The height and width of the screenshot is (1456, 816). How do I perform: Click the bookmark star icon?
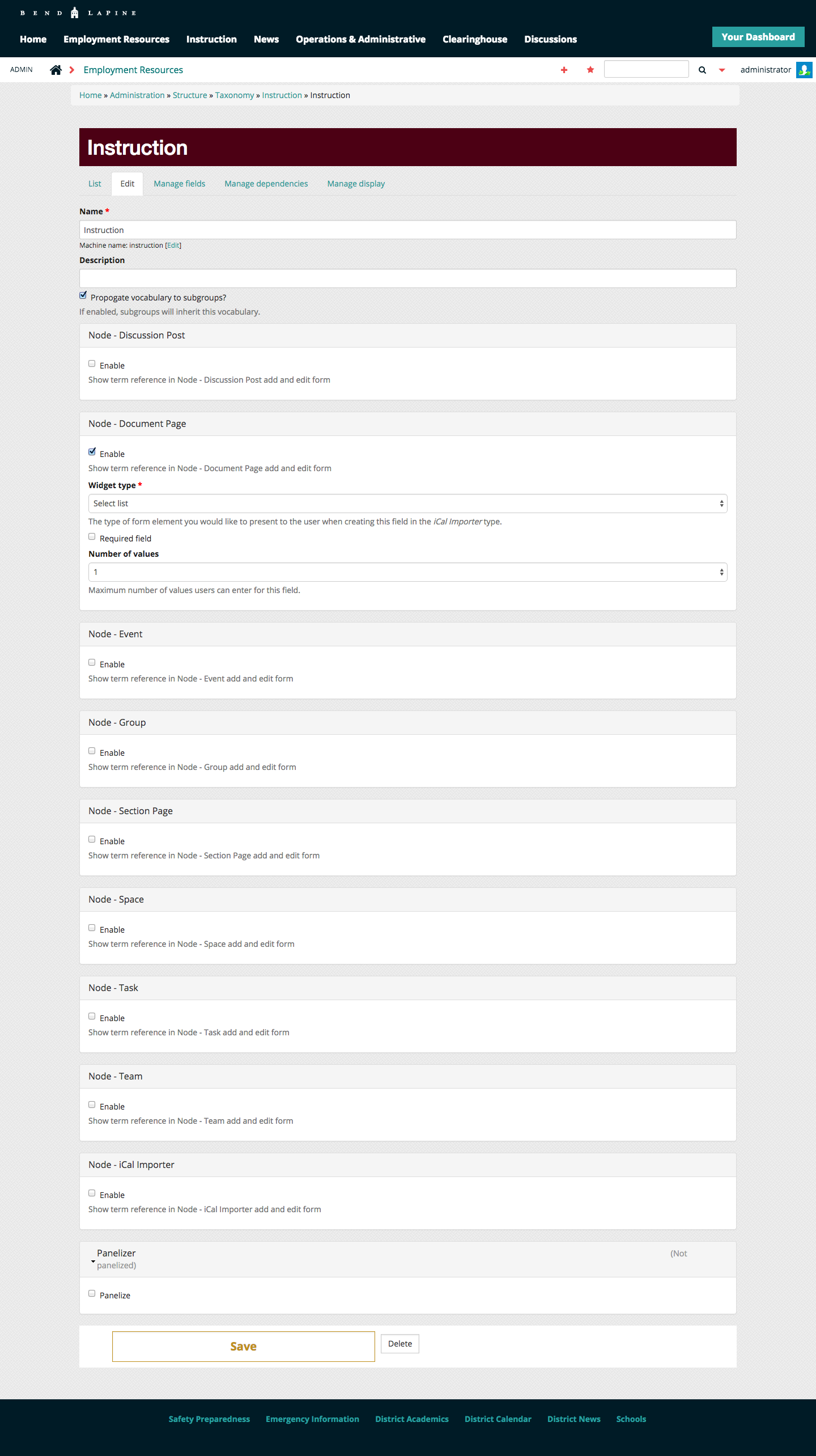coord(590,69)
